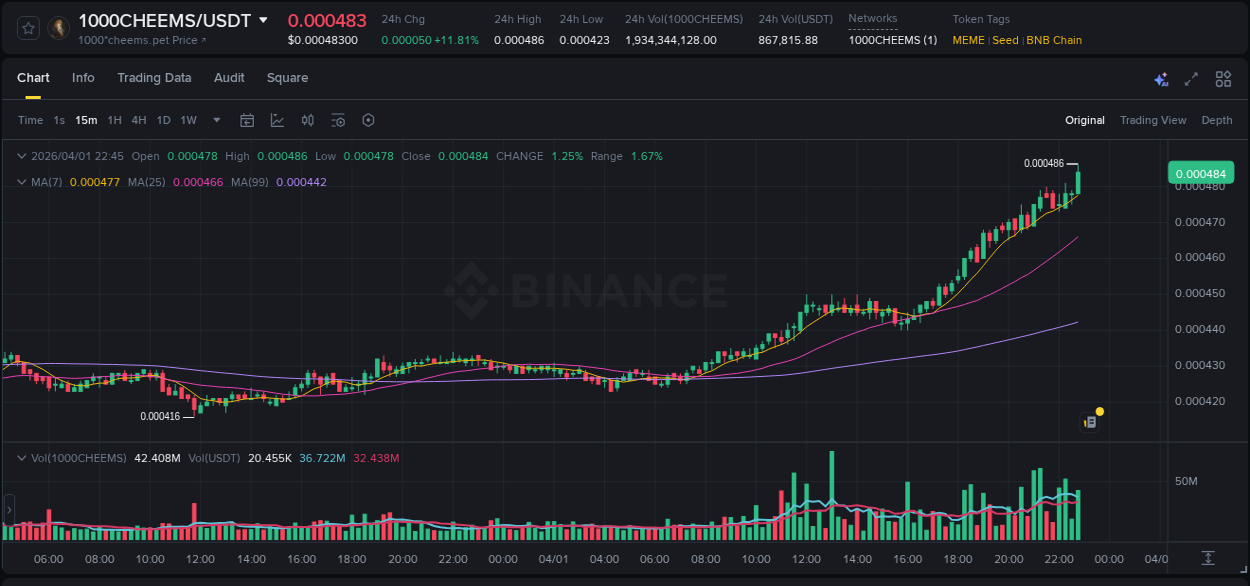Collapse the Vol(1000CHEEMS) volume panel chevron

[x=21, y=457]
